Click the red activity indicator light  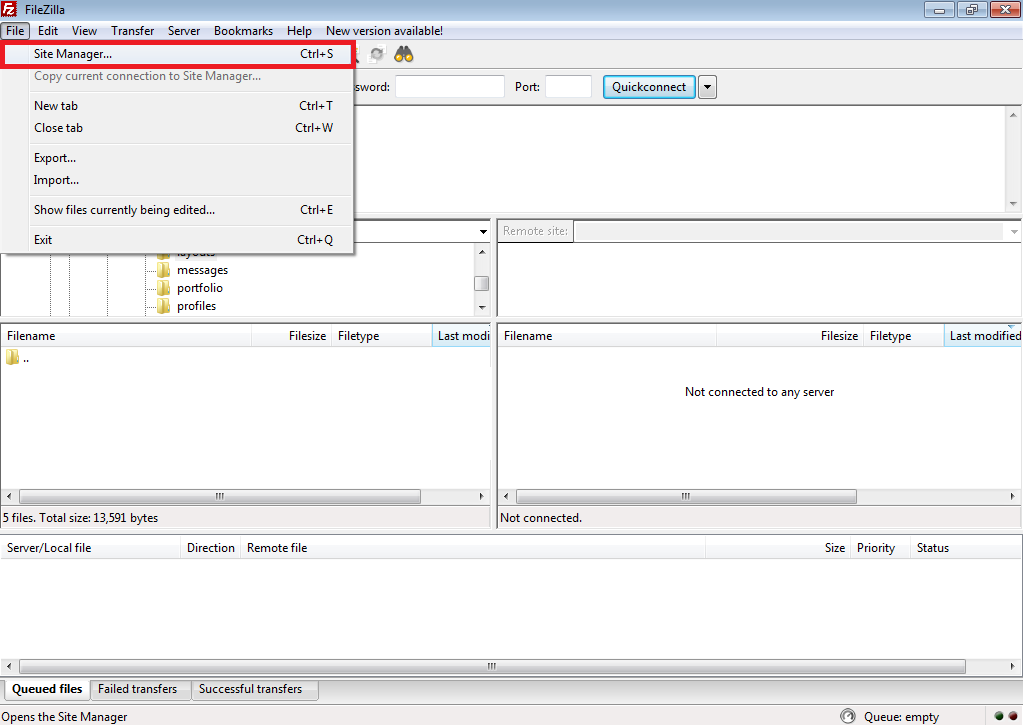[x=1013, y=716]
